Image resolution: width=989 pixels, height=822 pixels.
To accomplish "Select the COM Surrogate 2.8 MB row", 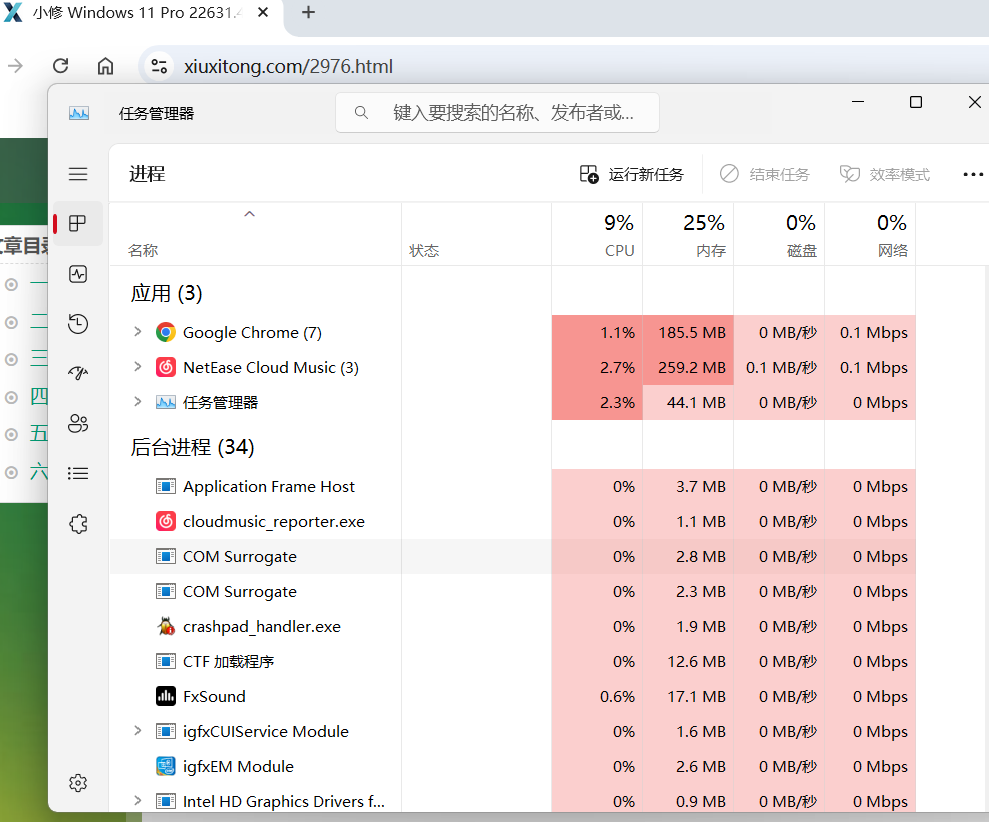I will (513, 556).
